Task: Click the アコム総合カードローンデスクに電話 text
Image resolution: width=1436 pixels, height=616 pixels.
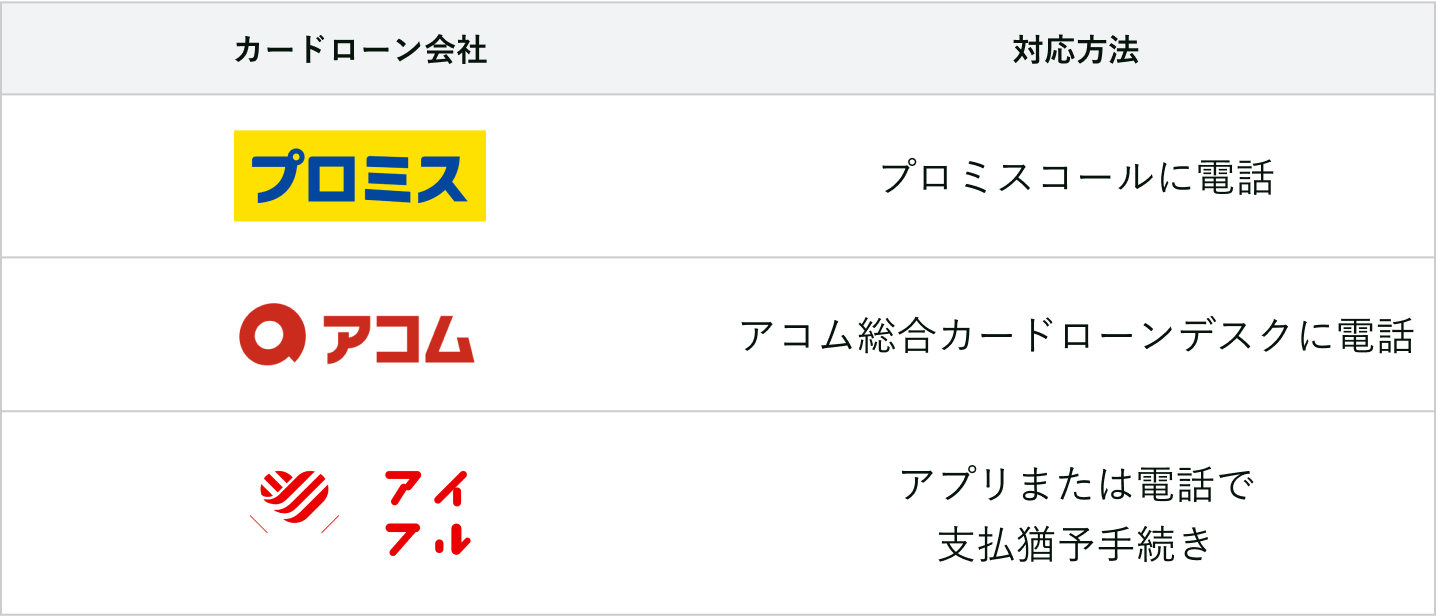Action: click(x=1076, y=335)
